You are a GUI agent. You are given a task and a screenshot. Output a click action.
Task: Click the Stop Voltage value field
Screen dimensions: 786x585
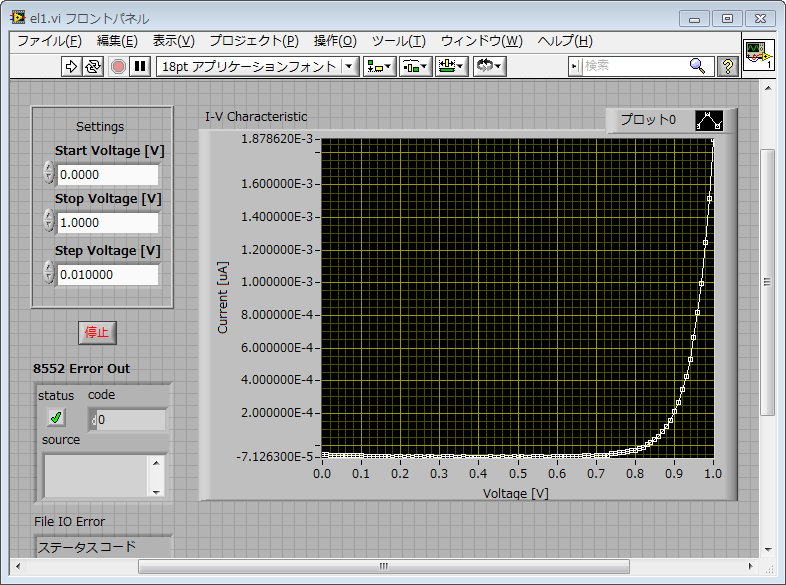[108, 223]
